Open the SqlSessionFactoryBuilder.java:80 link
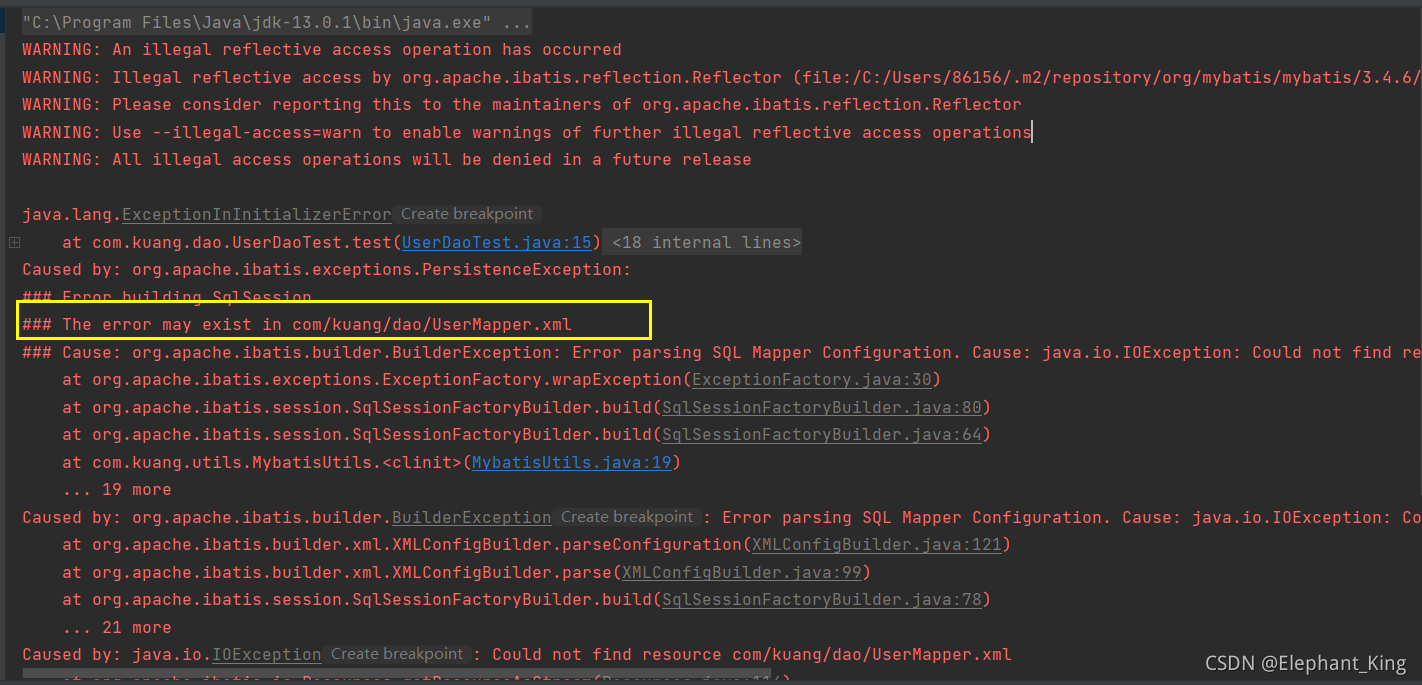This screenshot has width=1422, height=685. [821, 407]
